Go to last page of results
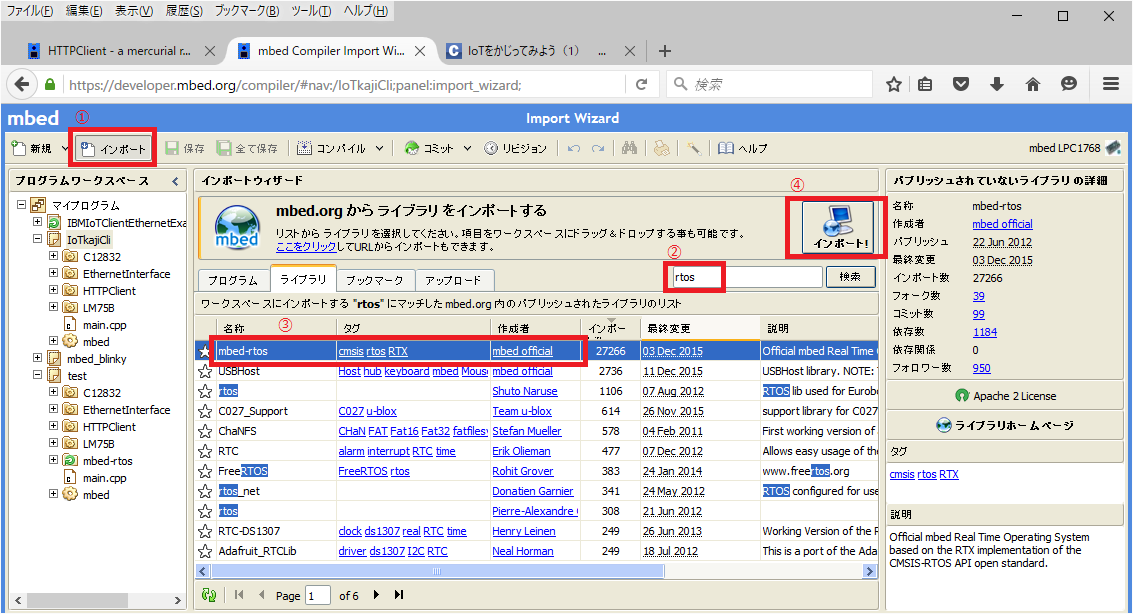The image size is (1133, 614). pyautogui.click(x=398, y=595)
